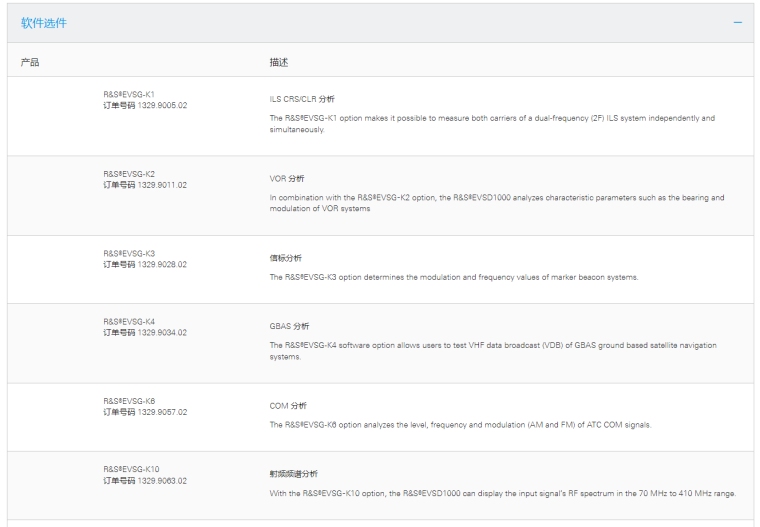Select the 产品 column header
The image size is (760, 527).
pos(30,62)
